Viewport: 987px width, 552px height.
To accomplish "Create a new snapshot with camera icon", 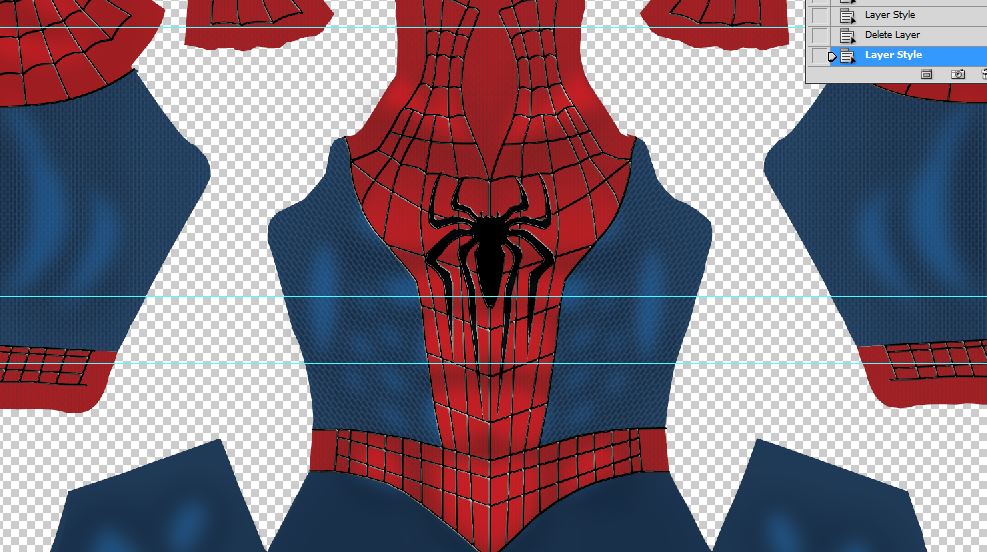I will (x=958, y=74).
